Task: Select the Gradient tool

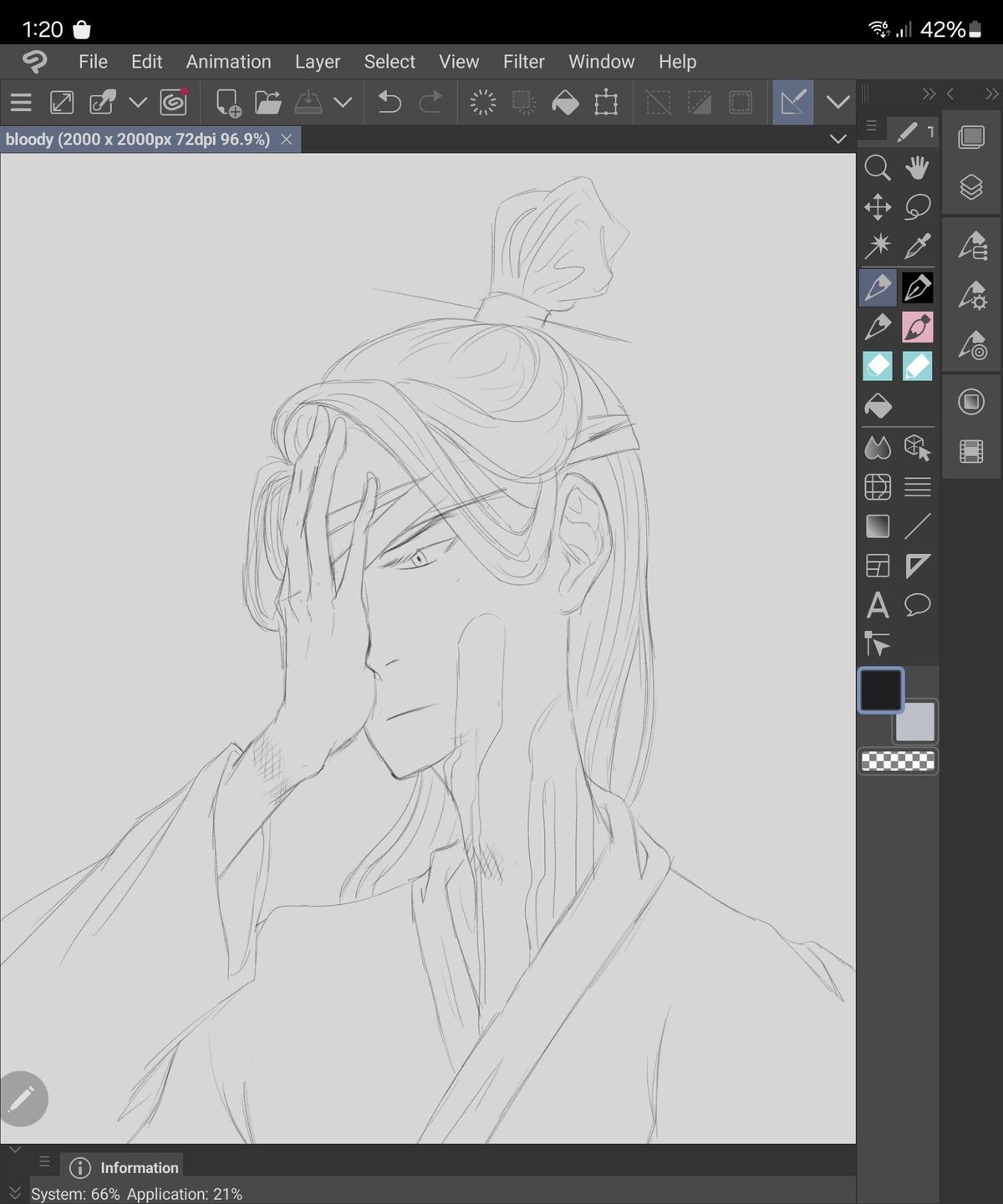Action: click(x=878, y=526)
